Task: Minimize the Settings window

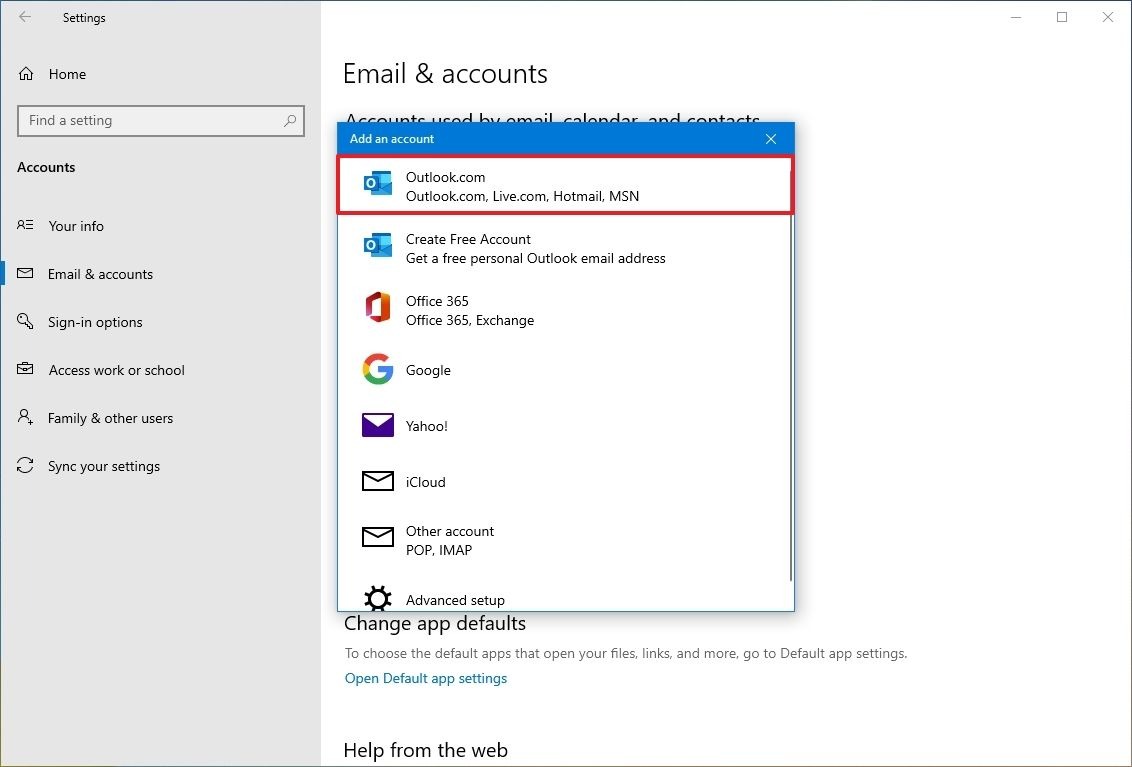Action: tap(1016, 17)
